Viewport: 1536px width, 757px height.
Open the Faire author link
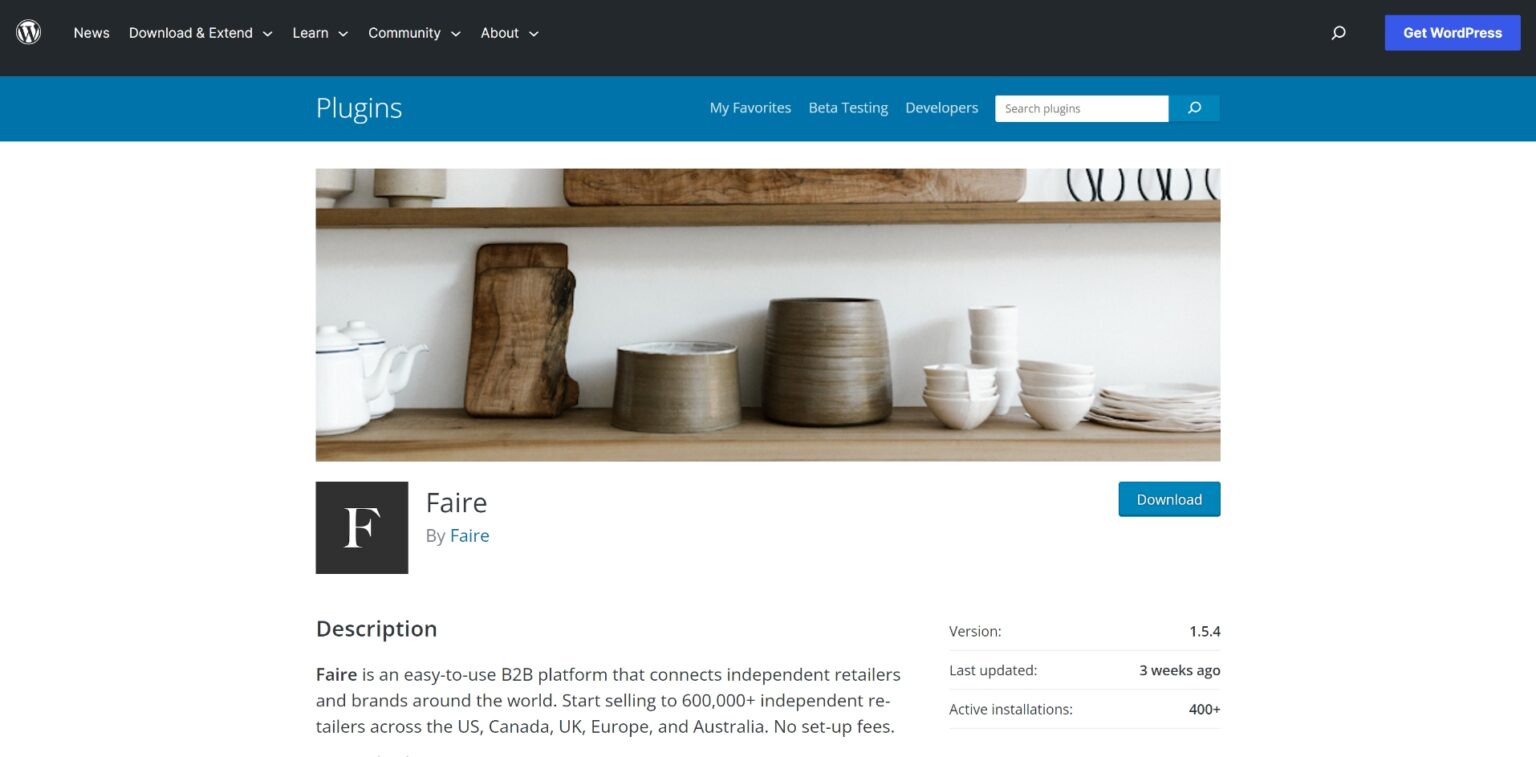[469, 536]
